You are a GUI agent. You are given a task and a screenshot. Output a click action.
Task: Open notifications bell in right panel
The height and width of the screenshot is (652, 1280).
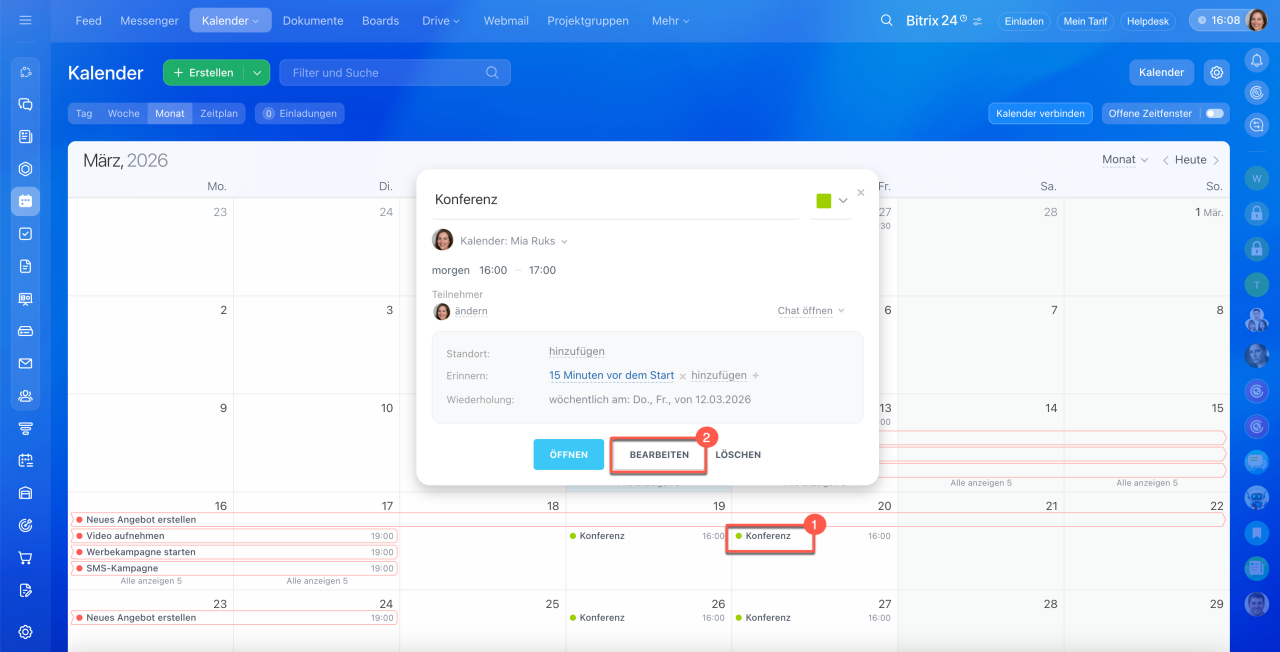(1257, 60)
